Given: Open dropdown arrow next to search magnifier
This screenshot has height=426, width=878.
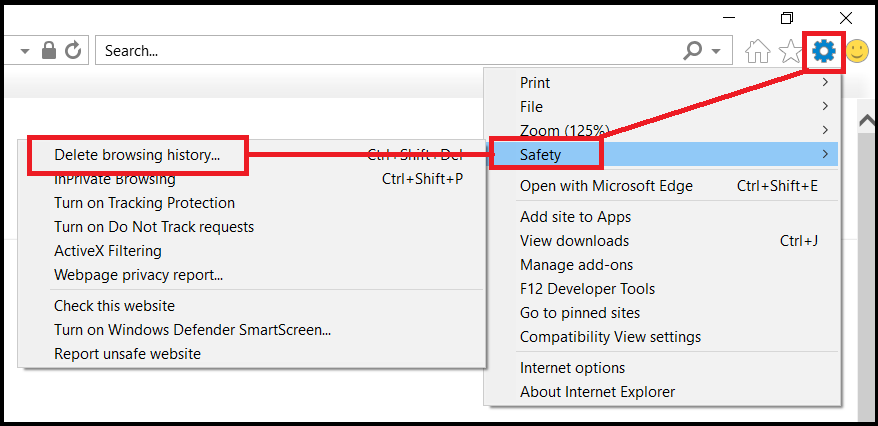Looking at the screenshot, I should pyautogui.click(x=716, y=52).
